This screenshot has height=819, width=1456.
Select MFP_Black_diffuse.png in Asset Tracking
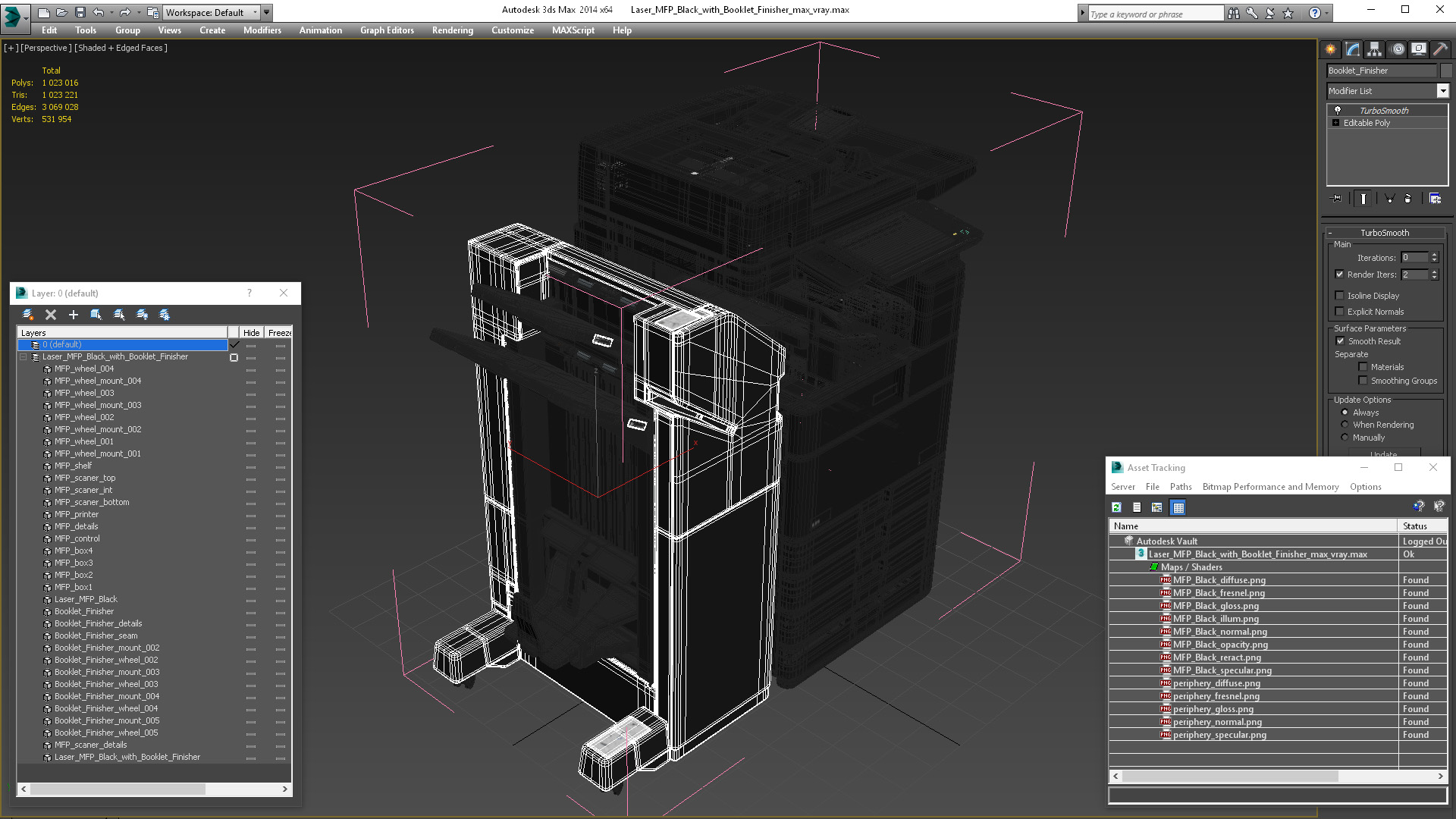pyautogui.click(x=1219, y=580)
